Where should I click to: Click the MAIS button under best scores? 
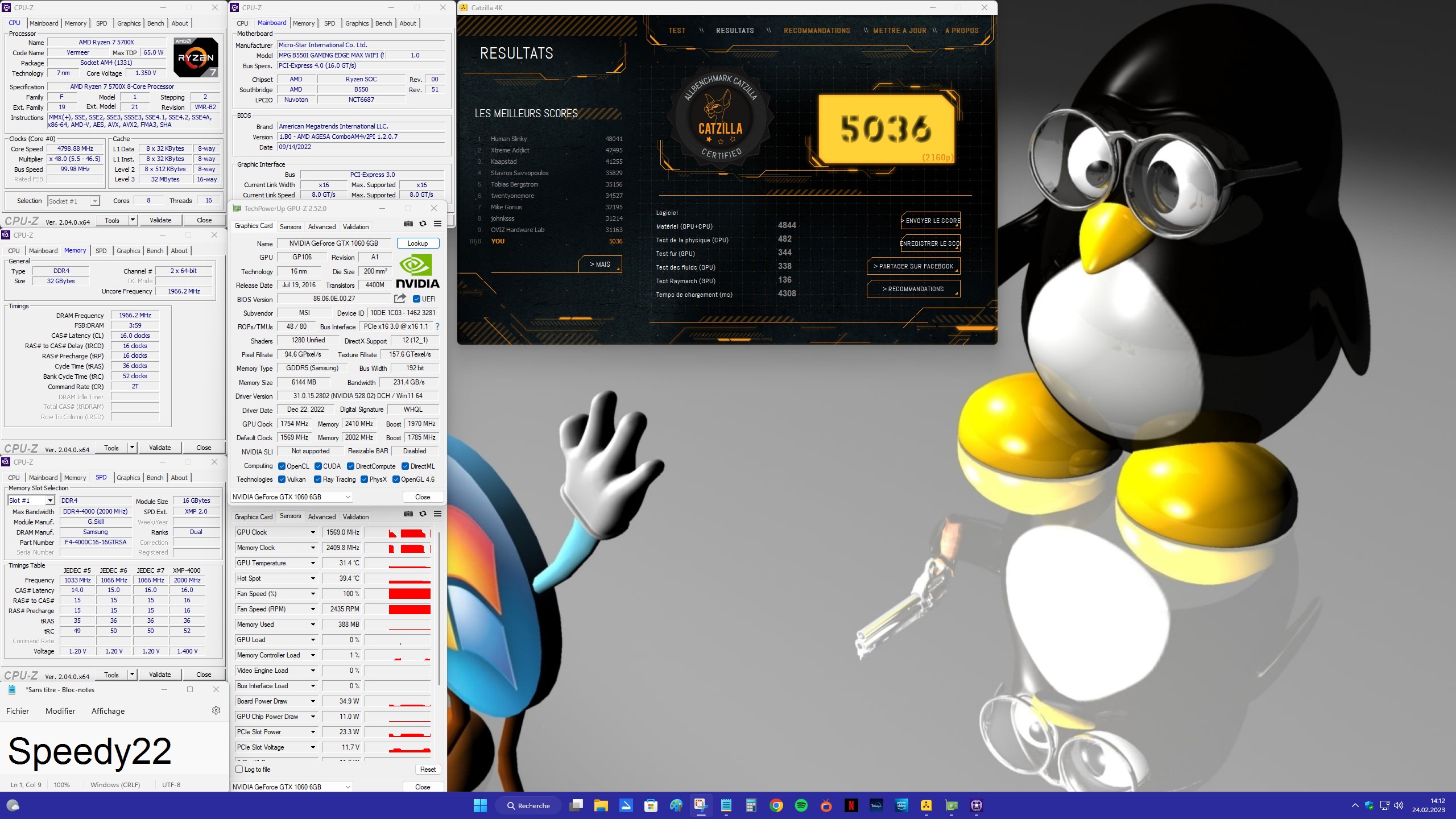pos(600,264)
